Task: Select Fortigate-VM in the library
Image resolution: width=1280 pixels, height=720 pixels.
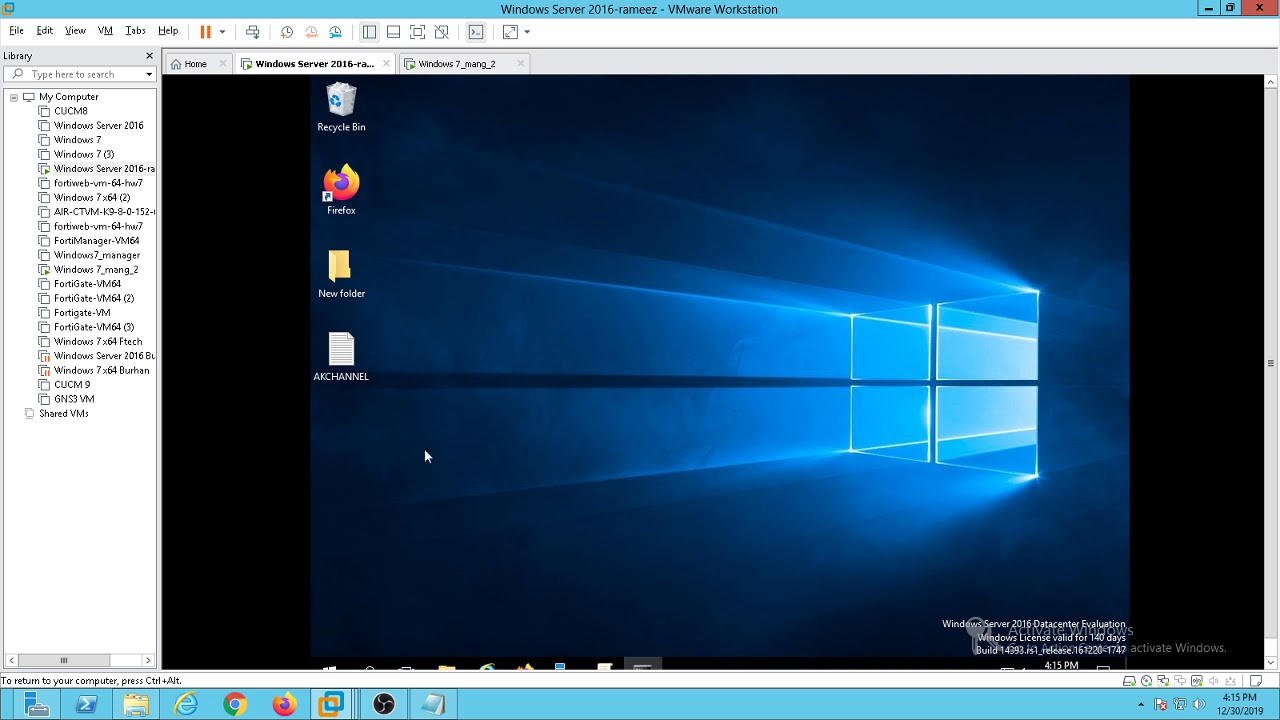Action: pyautogui.click(x=81, y=313)
